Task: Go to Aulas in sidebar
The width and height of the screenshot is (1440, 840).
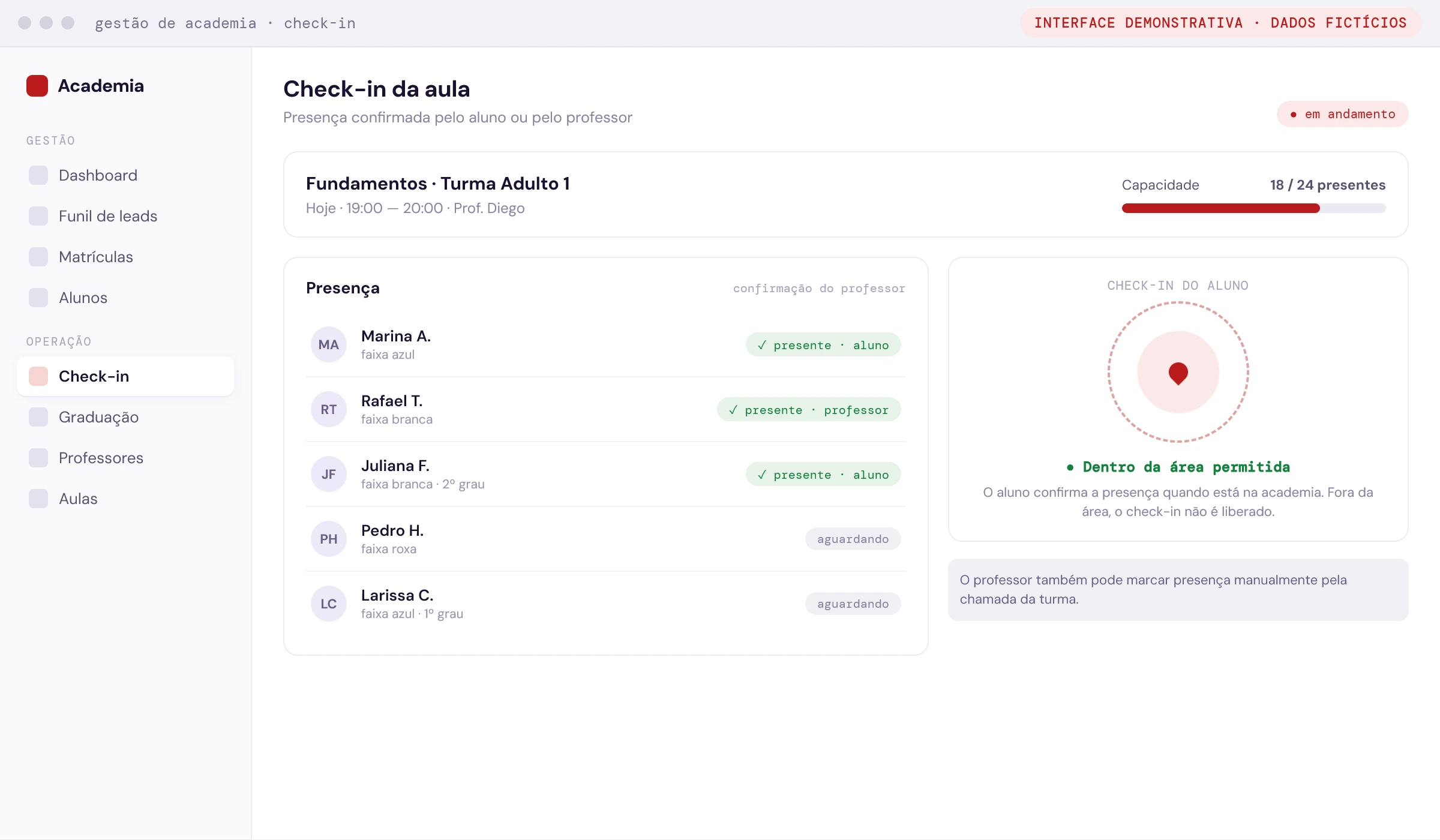Action: (125, 499)
